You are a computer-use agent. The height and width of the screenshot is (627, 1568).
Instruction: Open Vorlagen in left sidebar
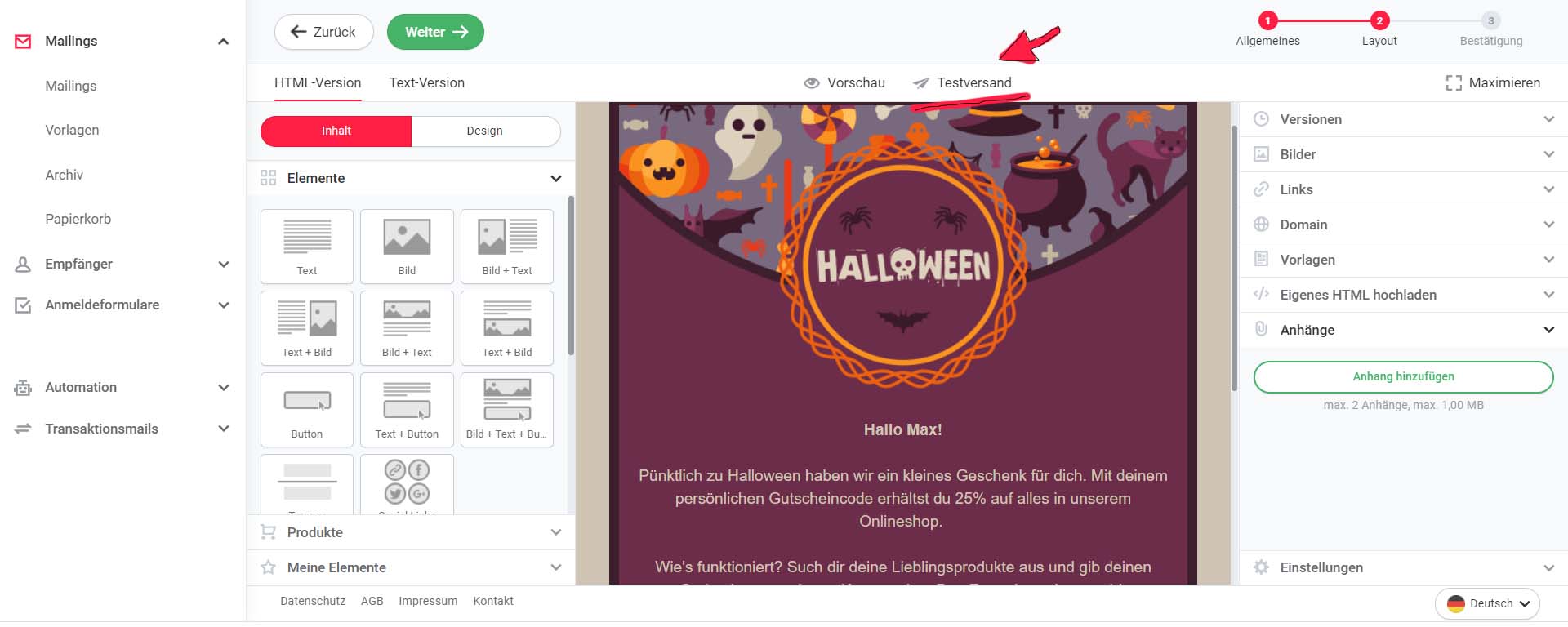pos(72,130)
